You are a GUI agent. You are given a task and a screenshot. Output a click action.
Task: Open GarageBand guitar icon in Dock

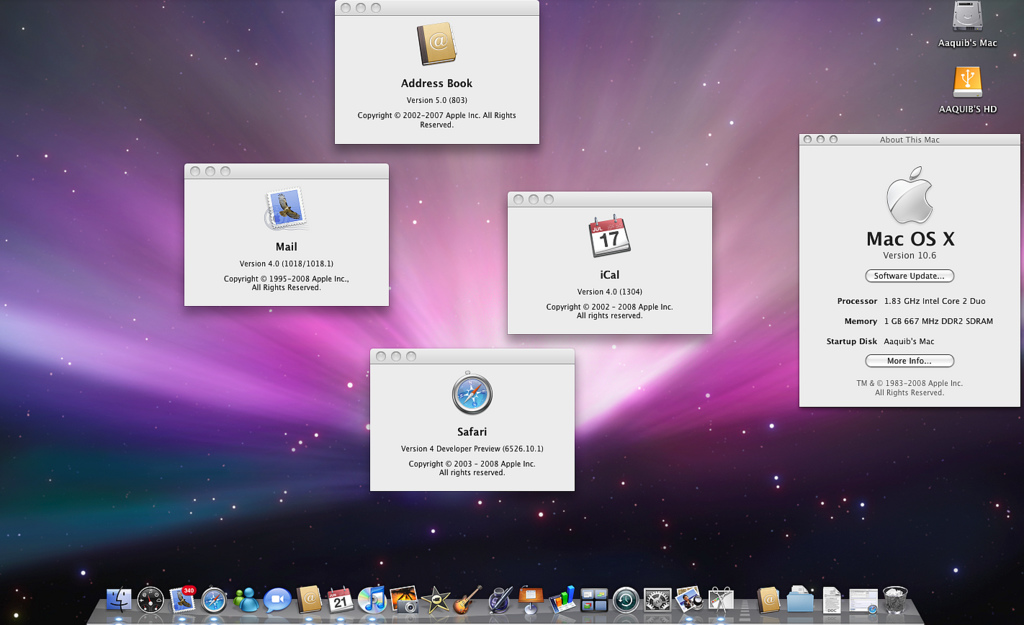467,600
